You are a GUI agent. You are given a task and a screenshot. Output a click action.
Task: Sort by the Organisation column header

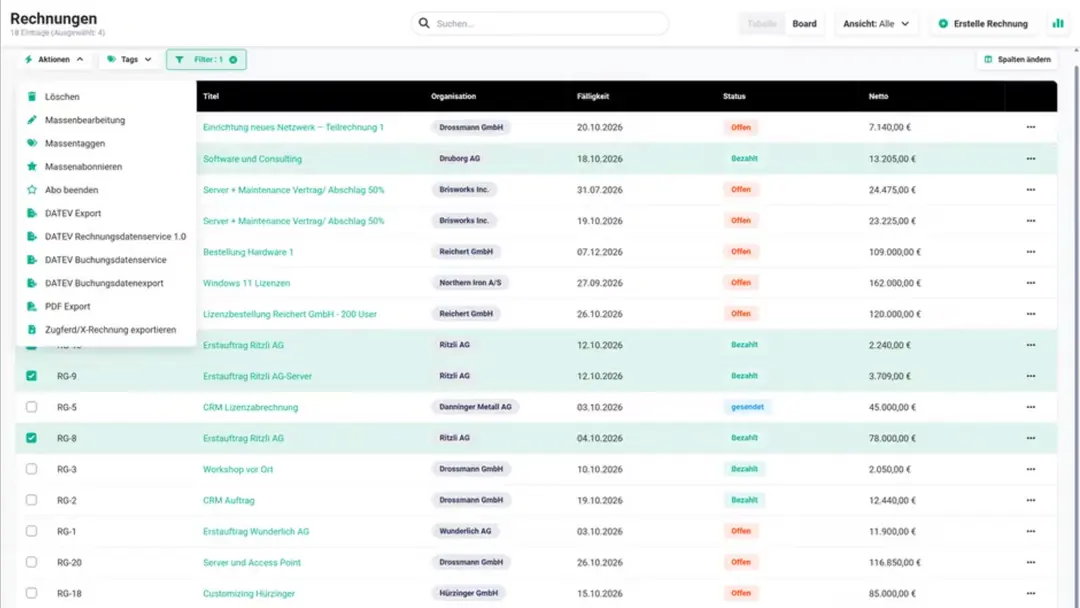coord(453,96)
